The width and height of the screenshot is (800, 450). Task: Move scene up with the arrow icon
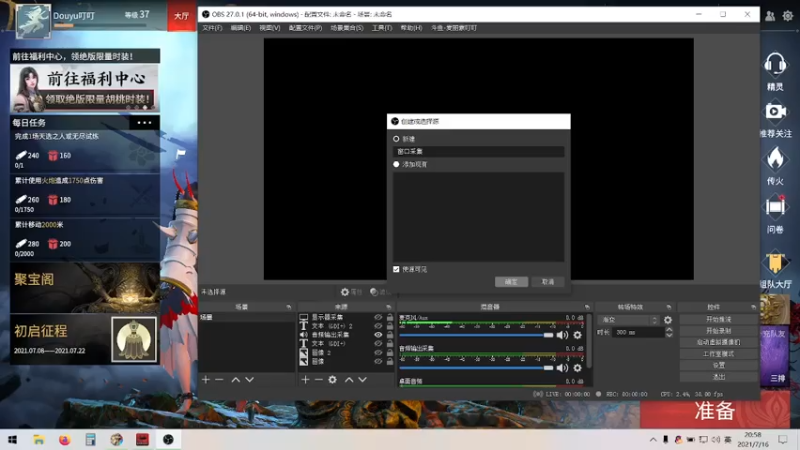235,380
